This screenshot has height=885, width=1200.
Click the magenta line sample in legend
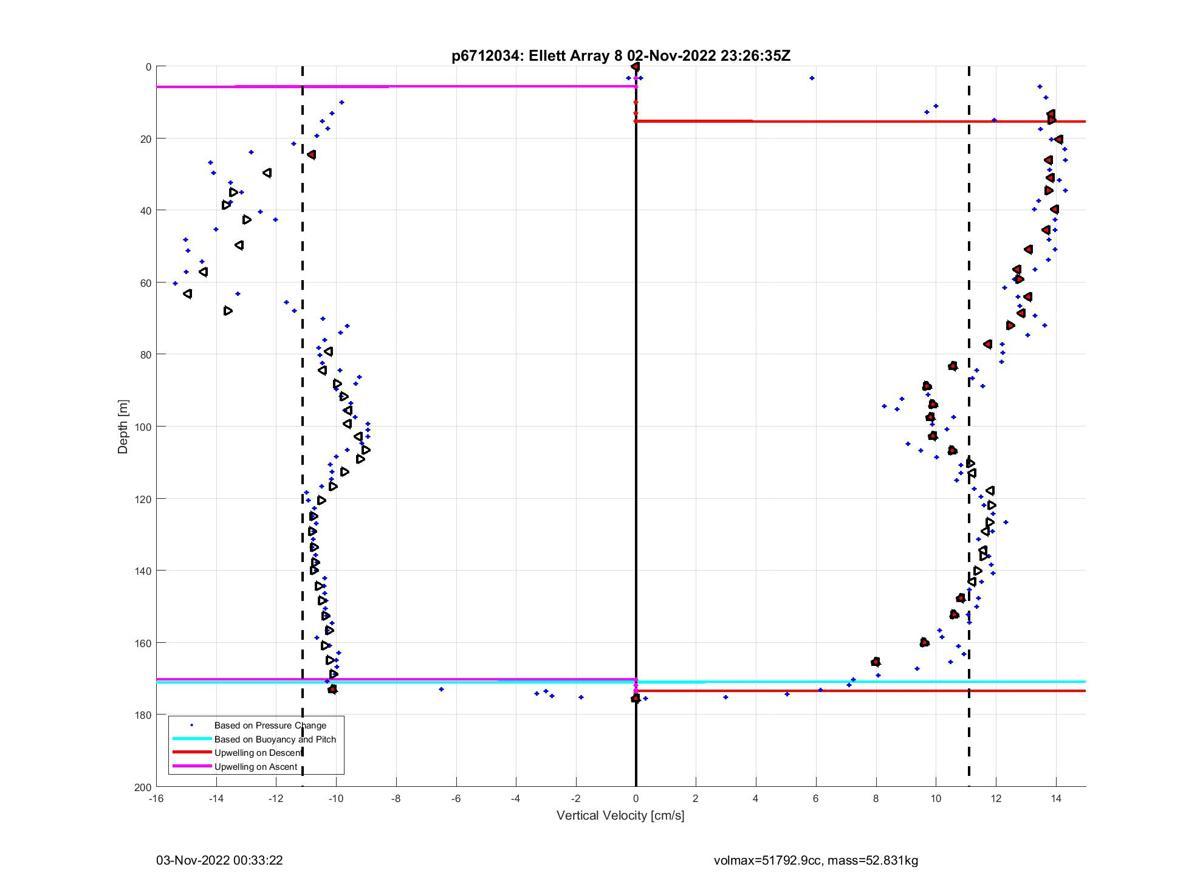pyautogui.click(x=191, y=767)
